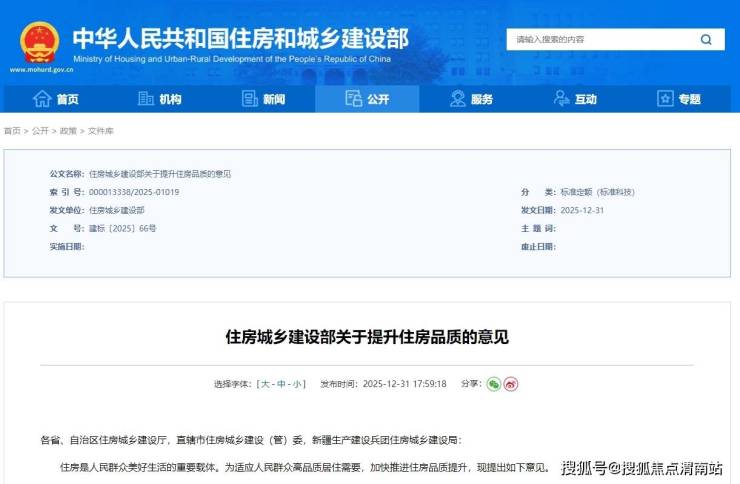The height and width of the screenshot is (484, 740).
Task: Go to 政策 in breadcrumb
Action: (68, 131)
